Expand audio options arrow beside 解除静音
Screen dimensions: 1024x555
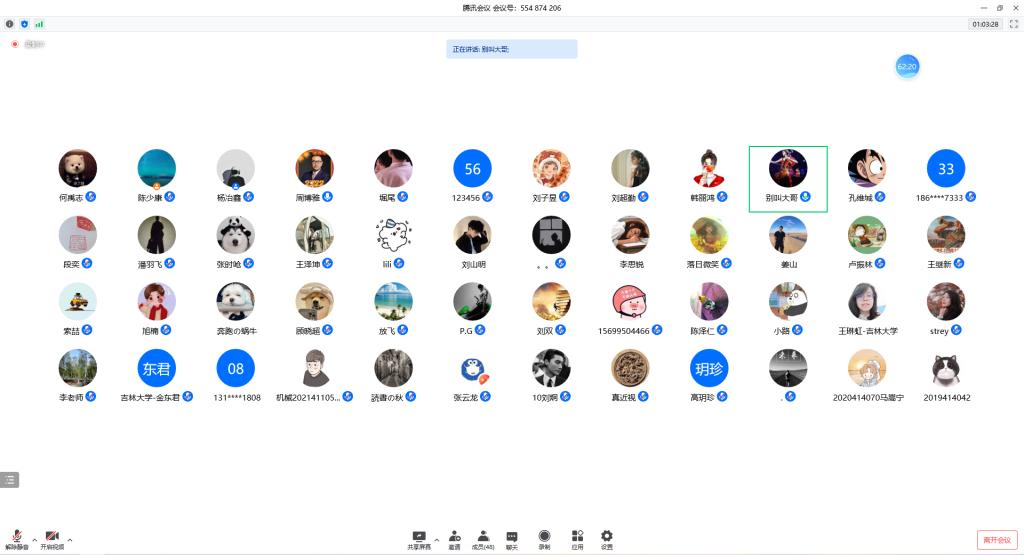point(35,540)
